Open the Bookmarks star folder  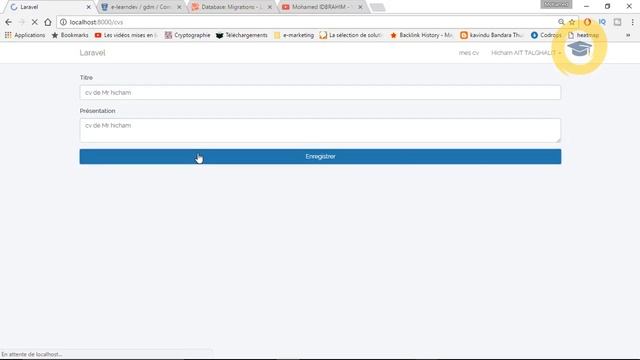70,35
